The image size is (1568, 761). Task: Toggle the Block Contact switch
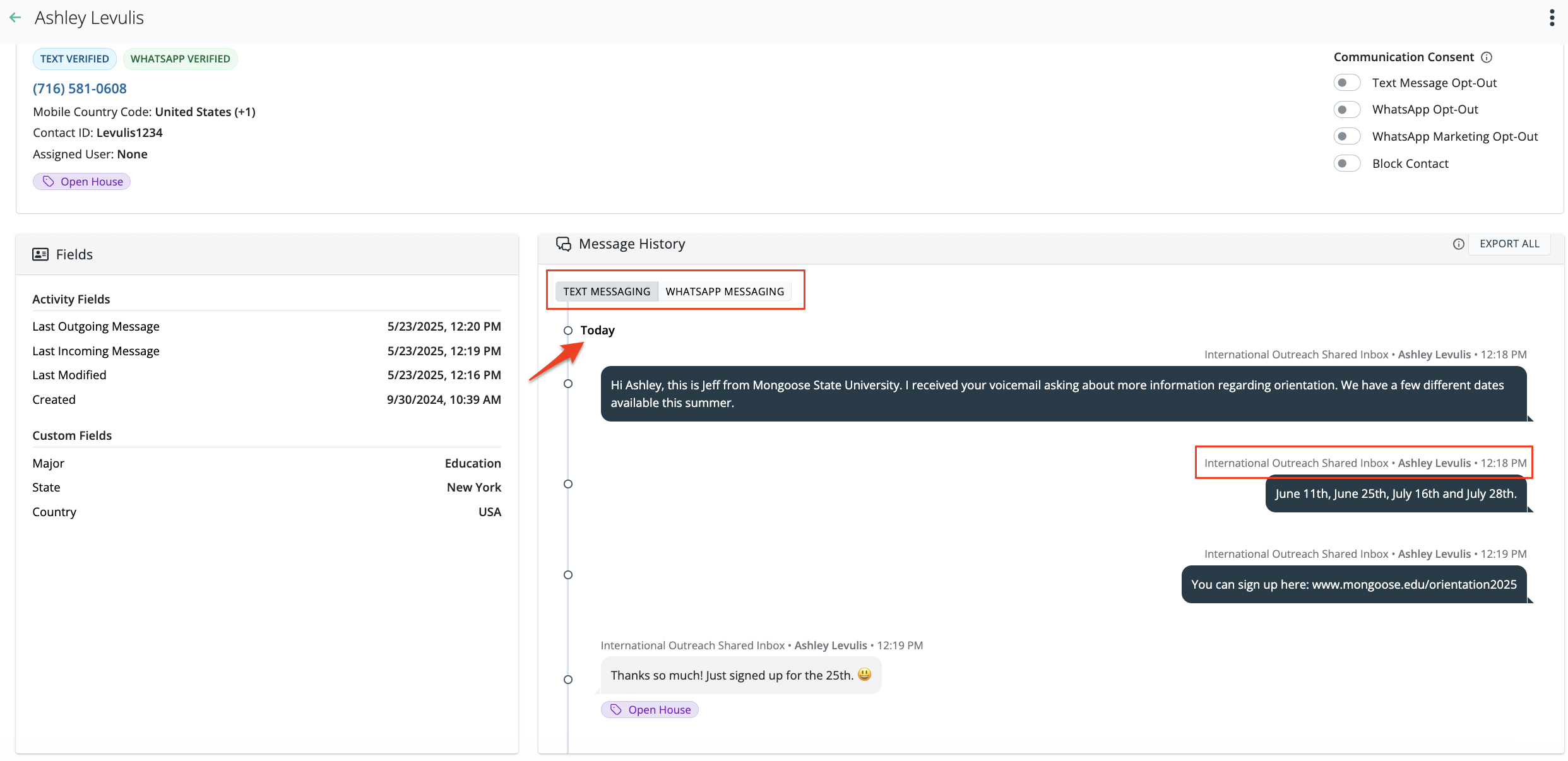1346,163
